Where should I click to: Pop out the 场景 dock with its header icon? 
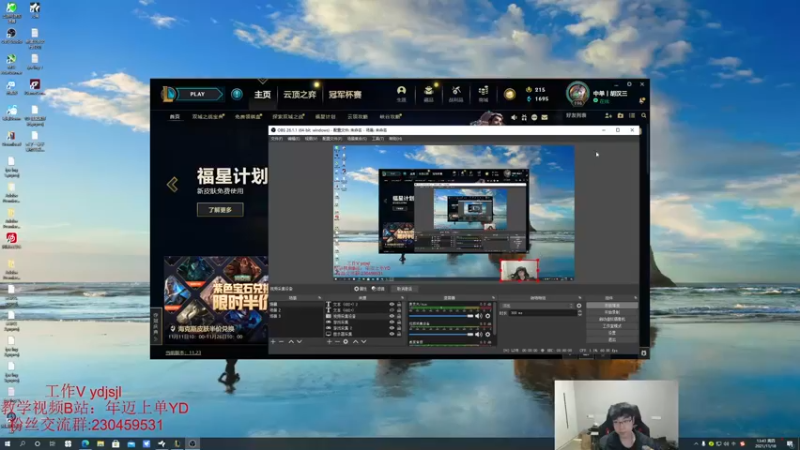click(320, 297)
